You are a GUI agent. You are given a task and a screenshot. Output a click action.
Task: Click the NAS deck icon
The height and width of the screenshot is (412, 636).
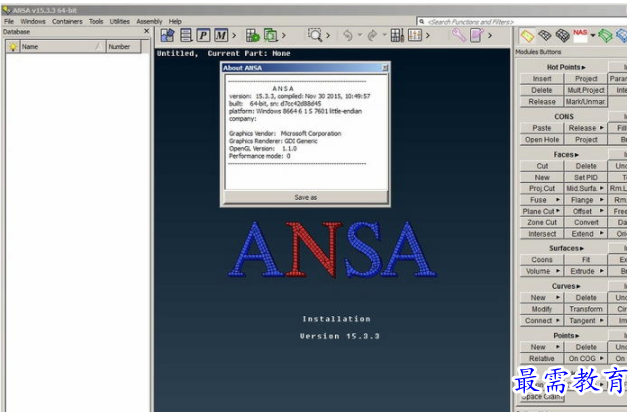[580, 36]
